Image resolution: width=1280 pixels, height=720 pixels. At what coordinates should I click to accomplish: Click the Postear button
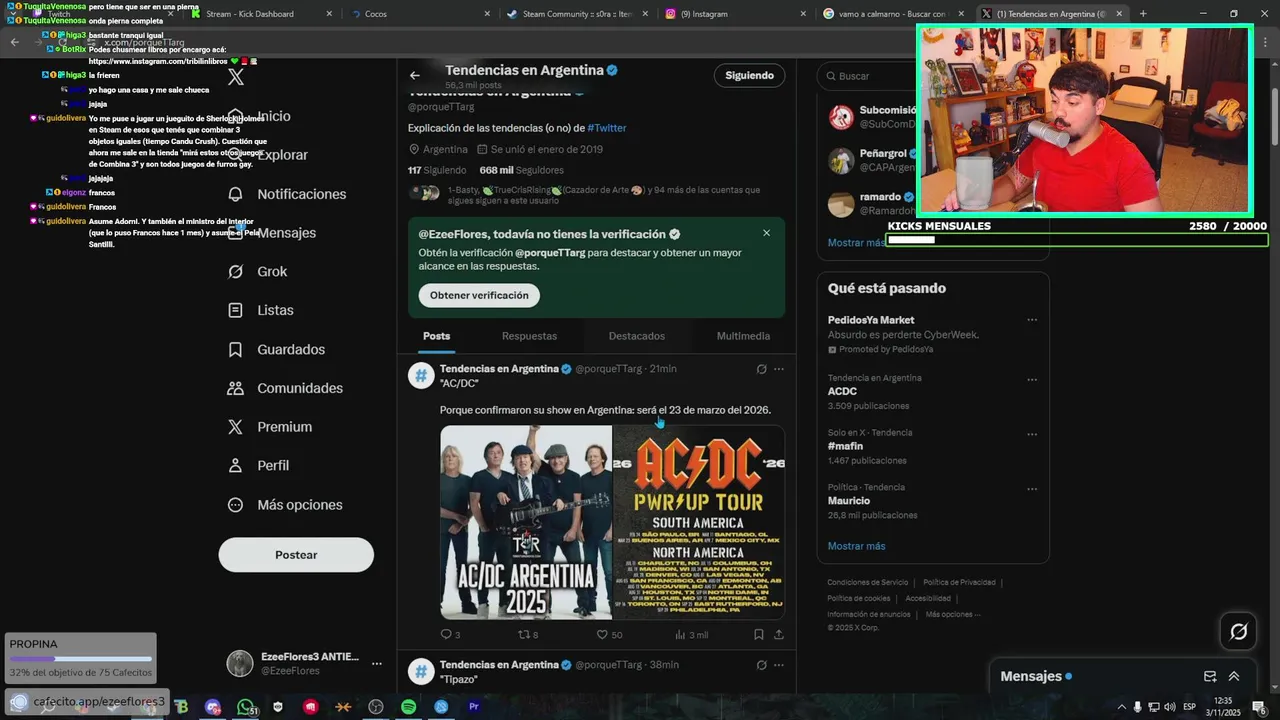pos(296,555)
